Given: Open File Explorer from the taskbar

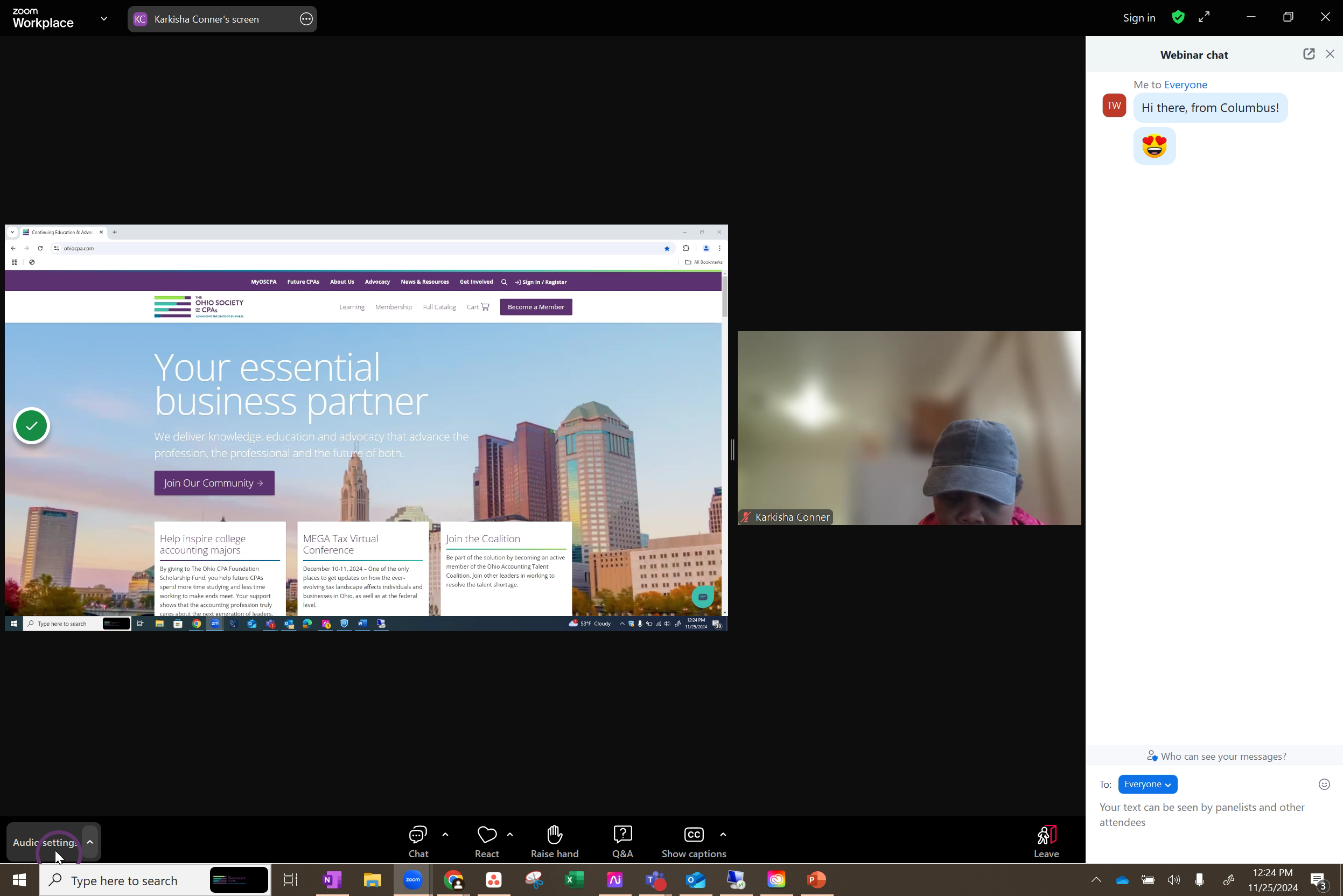Looking at the screenshot, I should tap(373, 880).
